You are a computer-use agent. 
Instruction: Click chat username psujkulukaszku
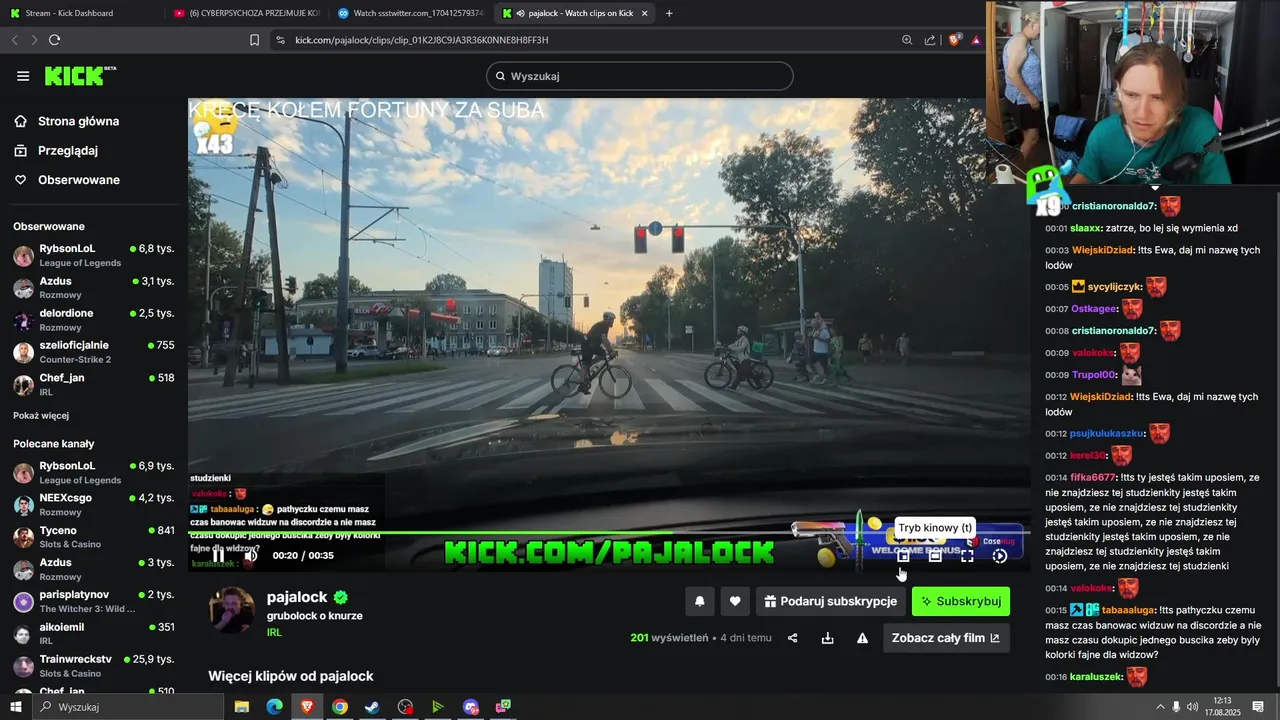[1106, 434]
